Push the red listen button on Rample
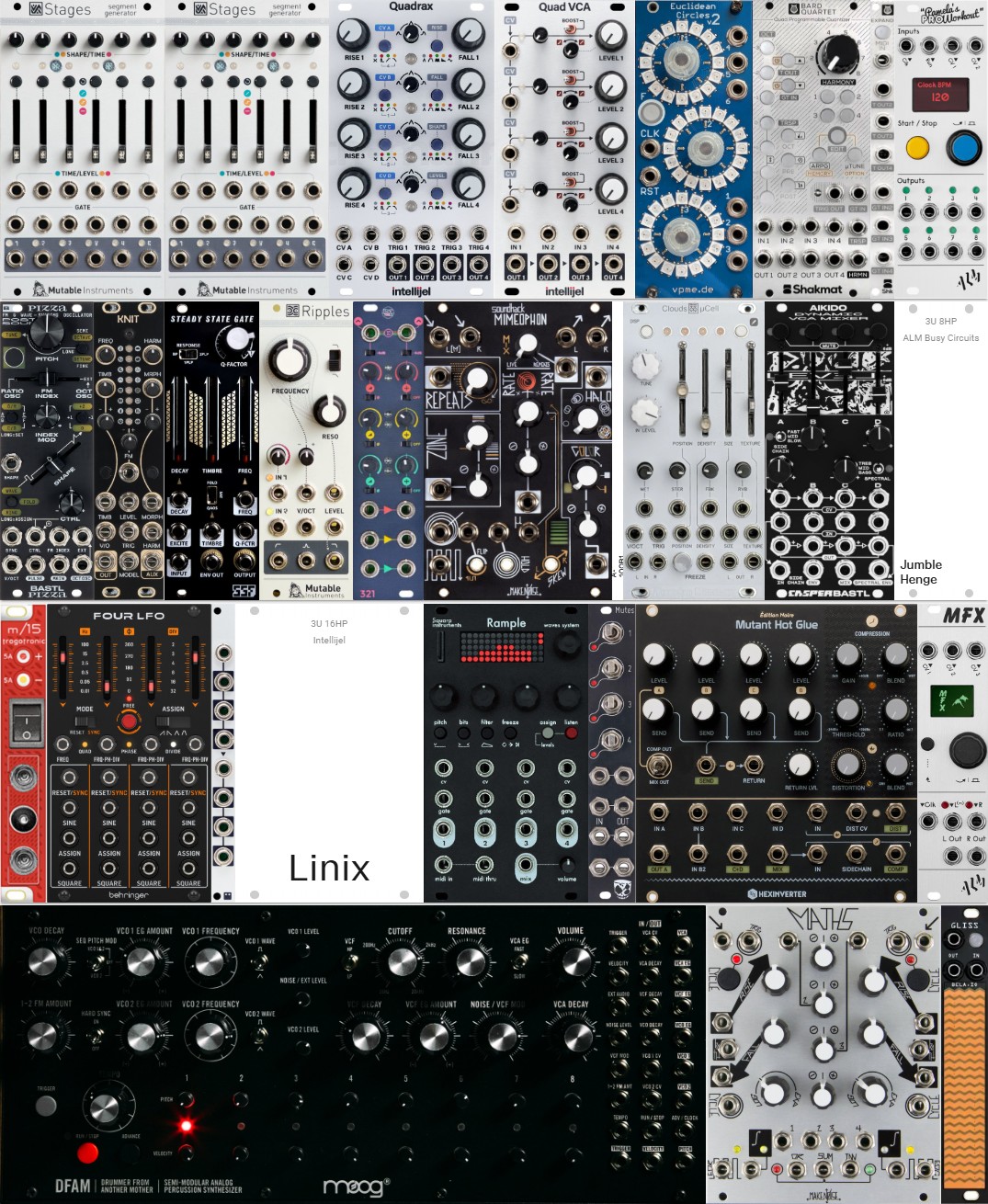 (571, 734)
